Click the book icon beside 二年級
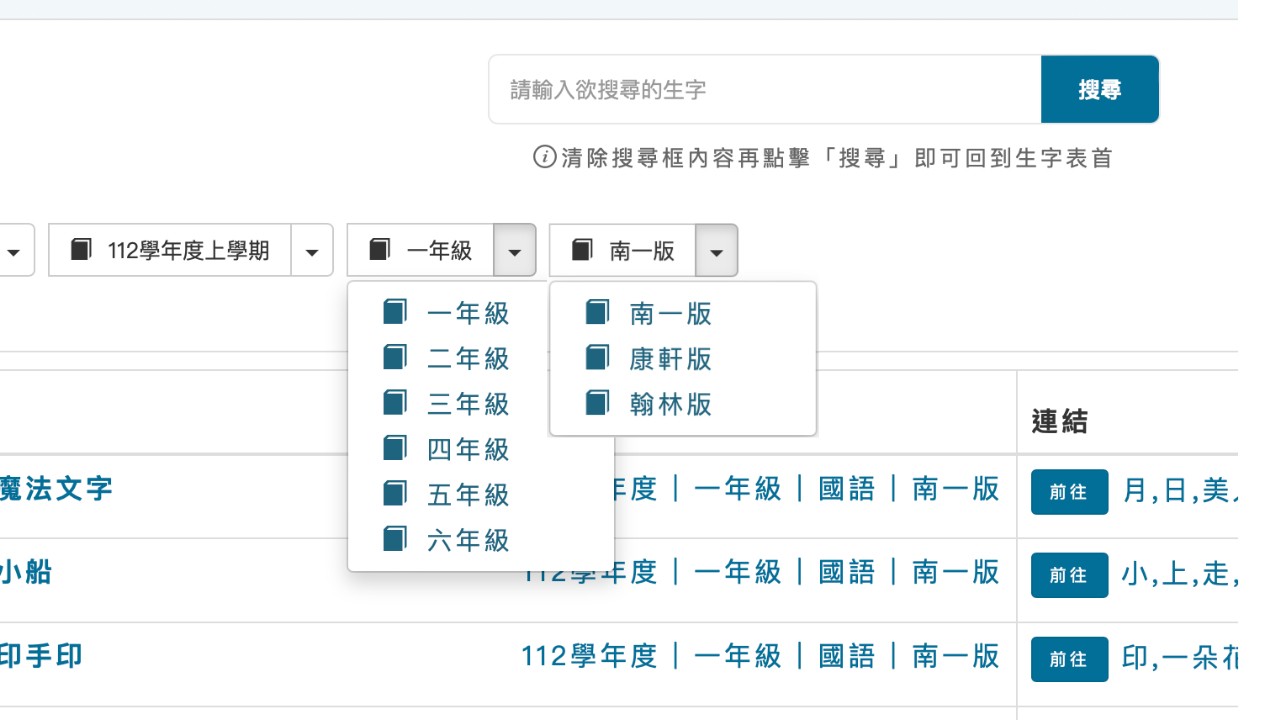The width and height of the screenshot is (1280, 720). 395,357
